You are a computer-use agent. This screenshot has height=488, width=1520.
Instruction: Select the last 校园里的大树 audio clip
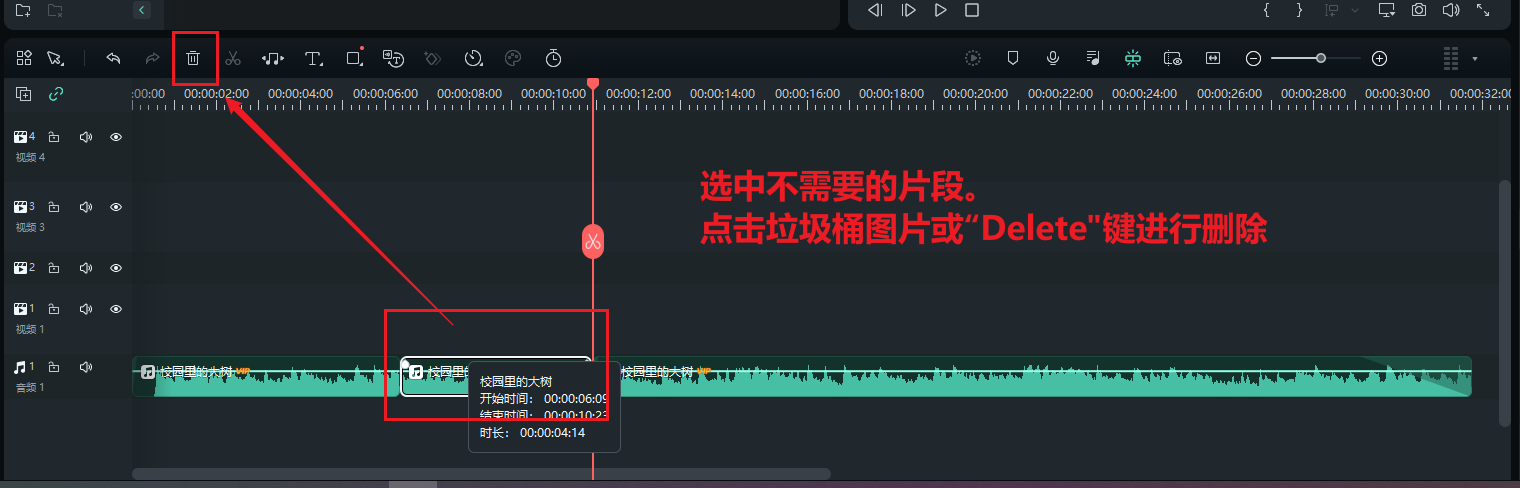[1033, 377]
